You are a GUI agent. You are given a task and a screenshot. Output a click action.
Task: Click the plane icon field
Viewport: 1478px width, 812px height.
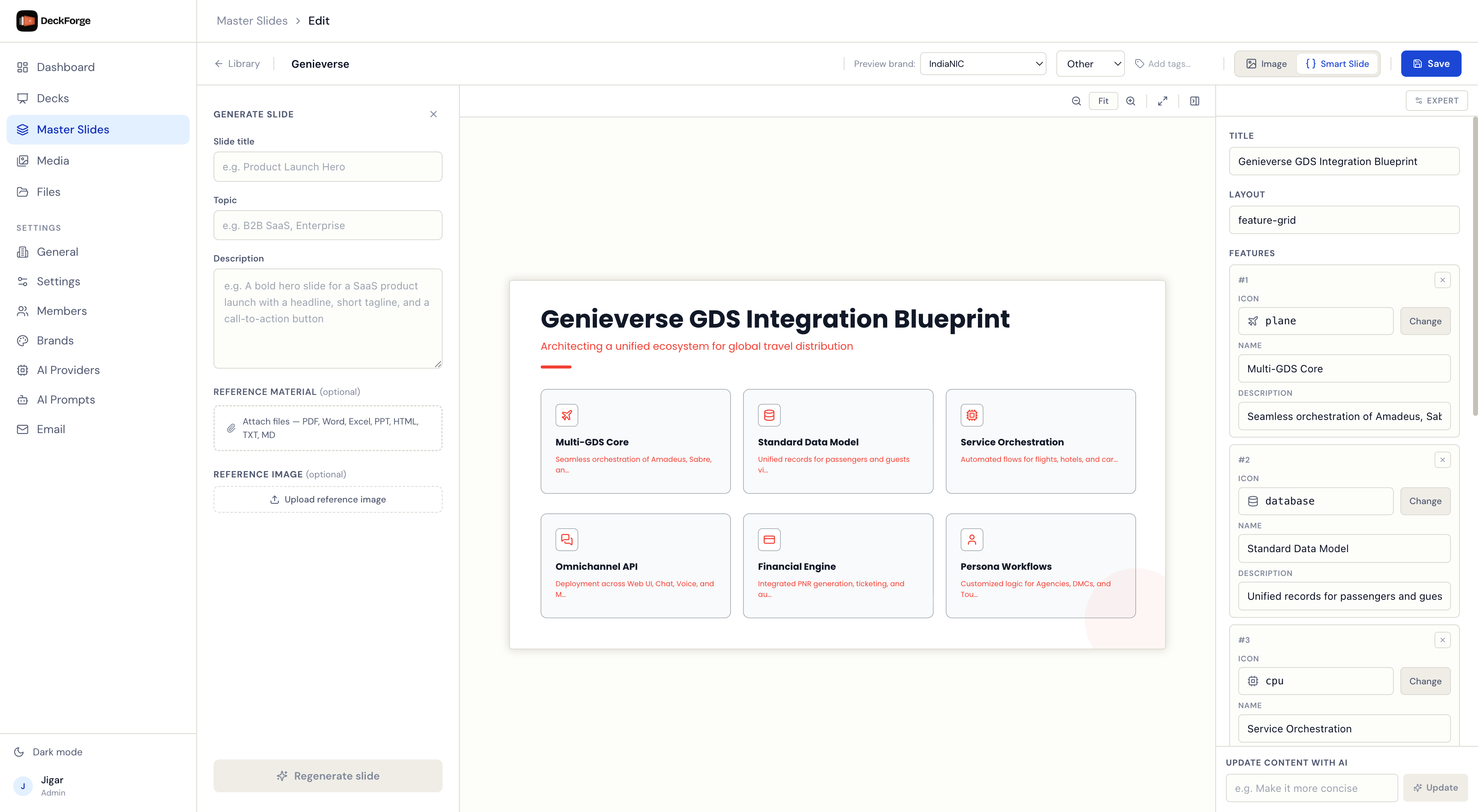(x=1316, y=321)
